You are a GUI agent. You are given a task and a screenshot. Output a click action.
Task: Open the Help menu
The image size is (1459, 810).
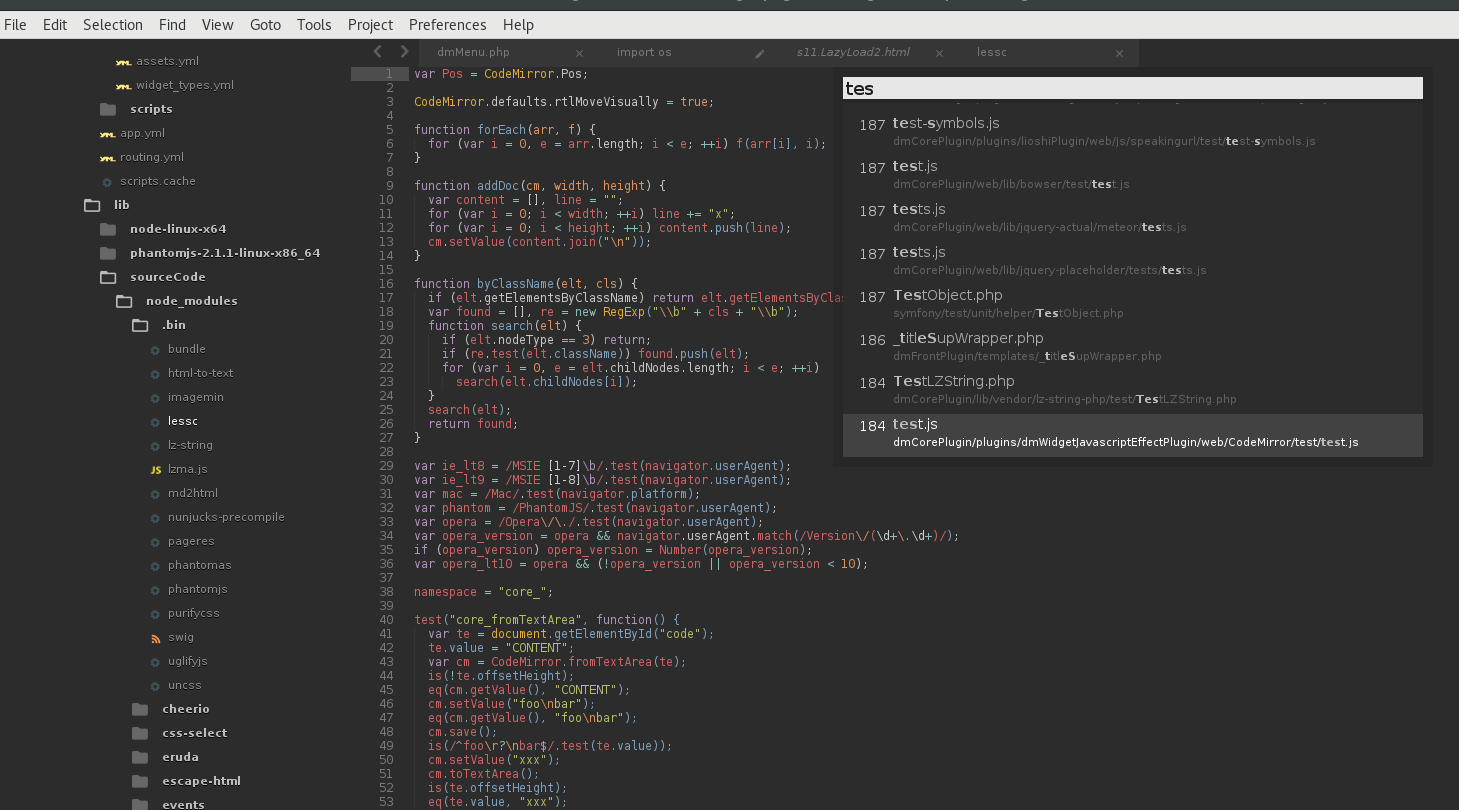(x=518, y=25)
